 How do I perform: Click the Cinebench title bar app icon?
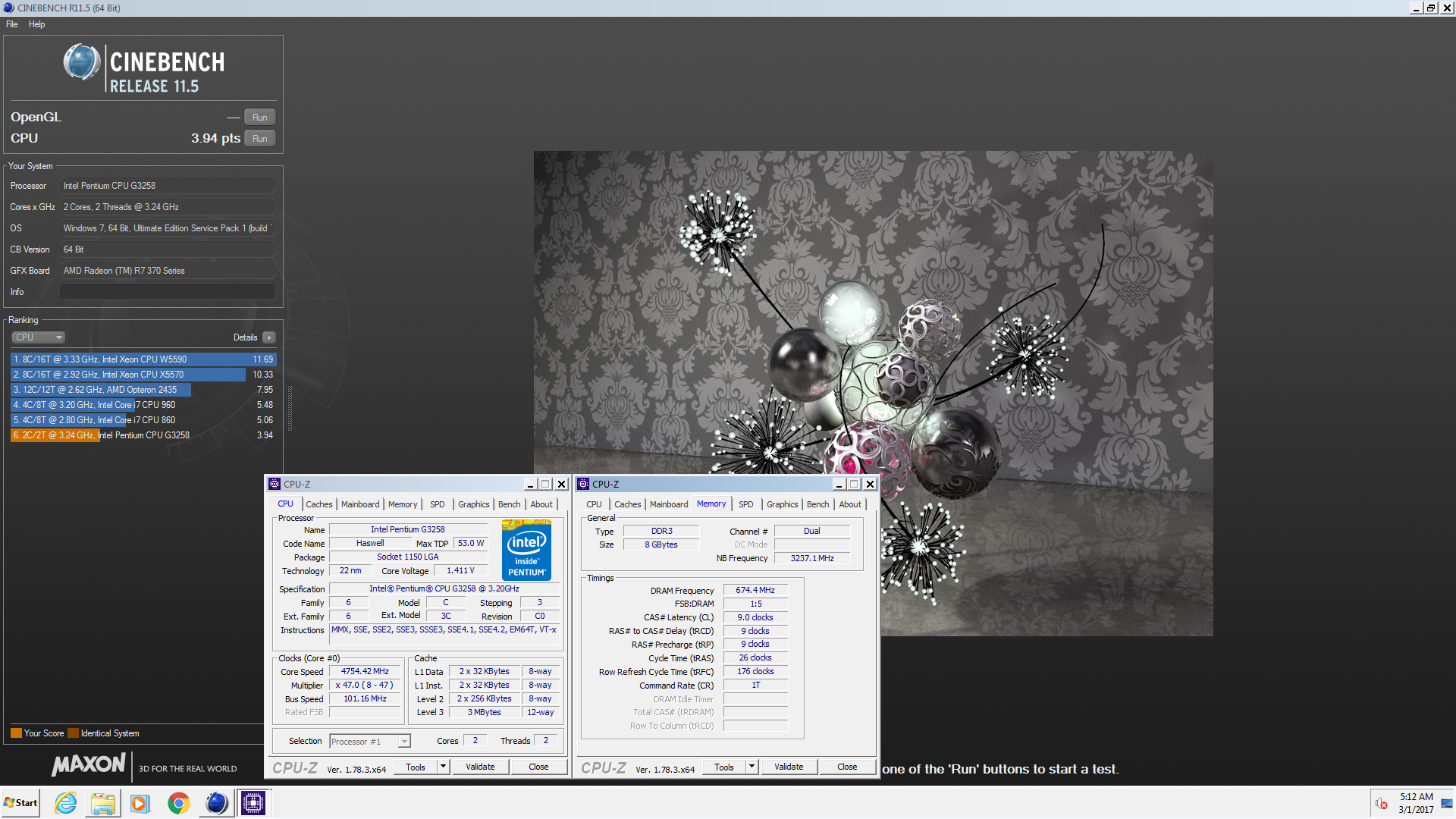pos(8,8)
